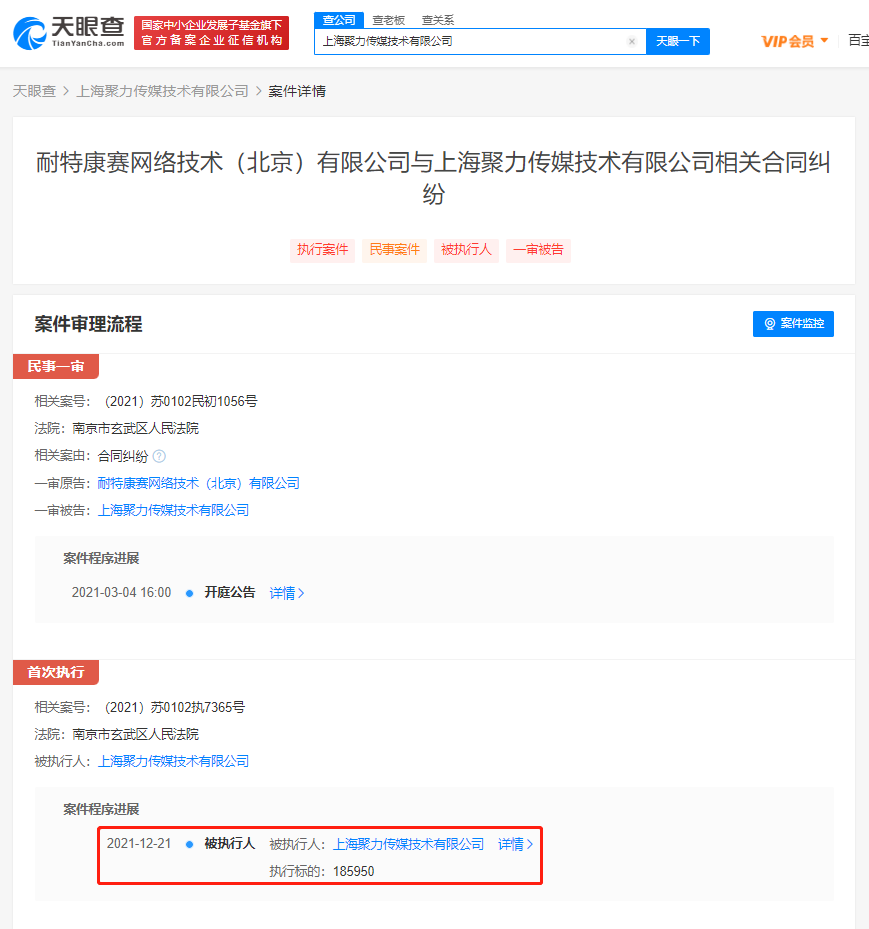Click the case number (2021)苏0102民初1056号
The height and width of the screenshot is (929, 869).
pos(178,401)
